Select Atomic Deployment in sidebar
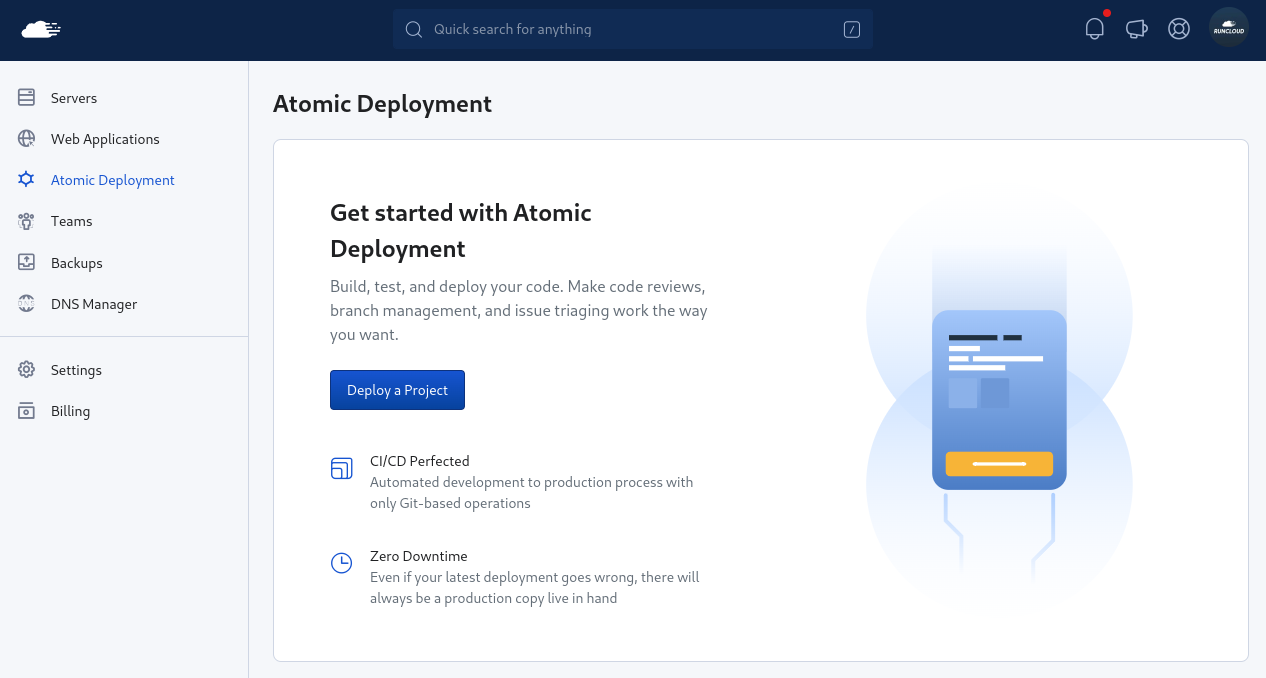This screenshot has width=1266, height=678. pos(113,180)
